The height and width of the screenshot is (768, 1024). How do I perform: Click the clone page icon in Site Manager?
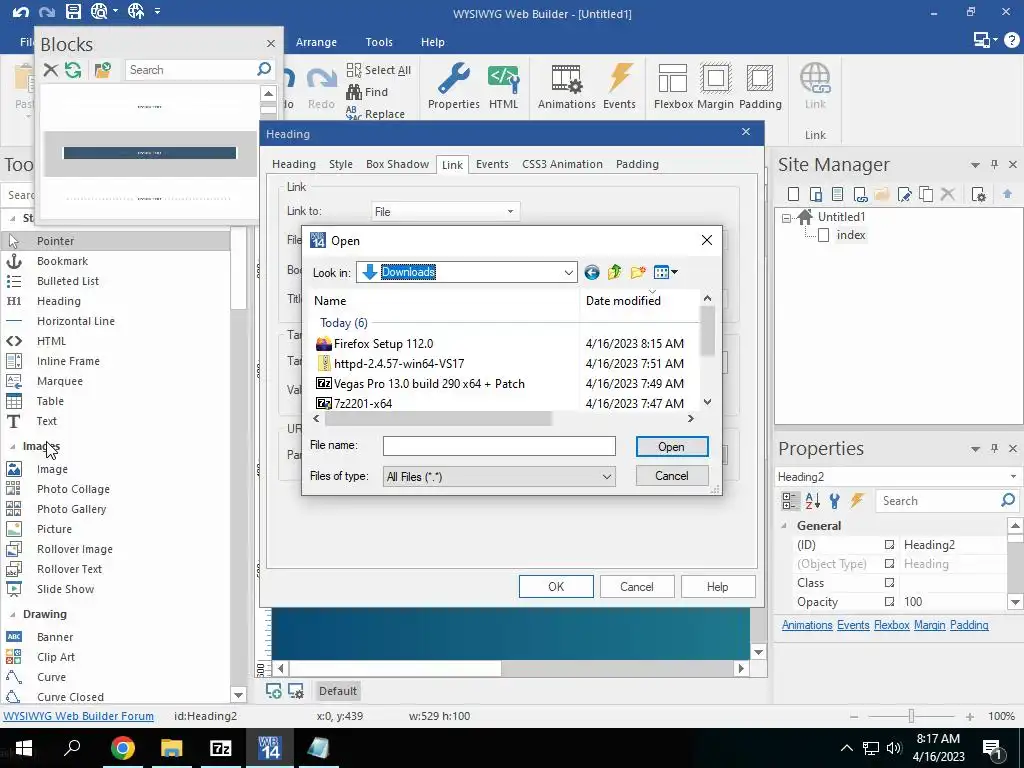coord(926,194)
